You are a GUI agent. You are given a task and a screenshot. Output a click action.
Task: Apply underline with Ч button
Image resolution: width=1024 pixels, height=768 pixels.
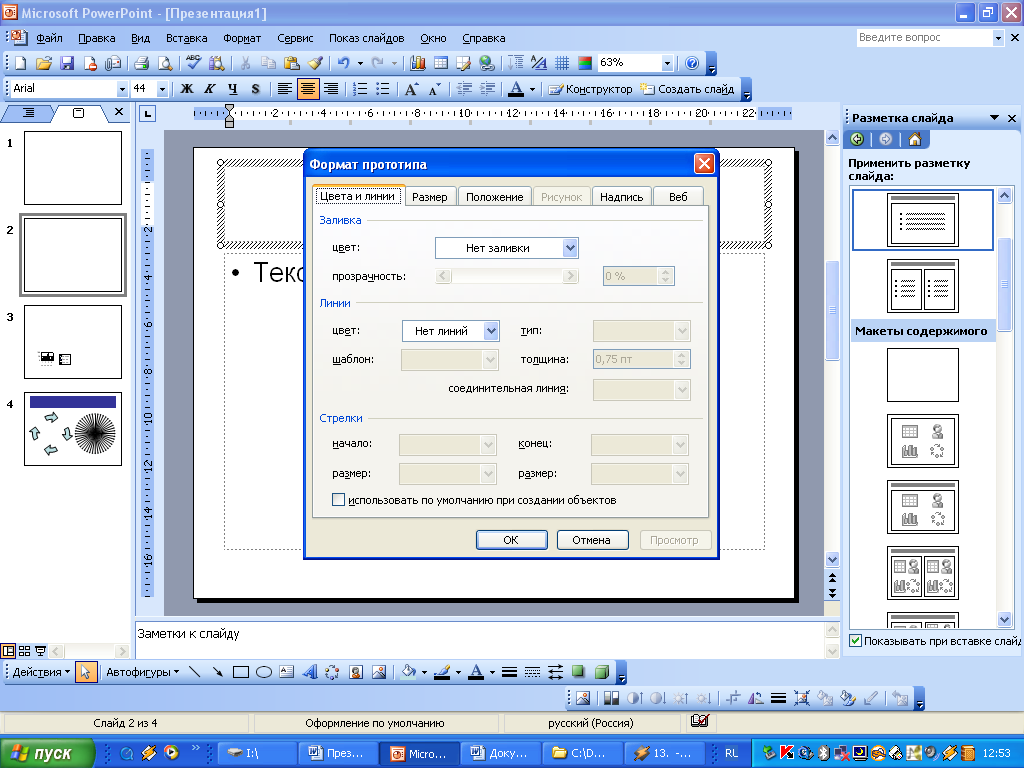[x=232, y=88]
